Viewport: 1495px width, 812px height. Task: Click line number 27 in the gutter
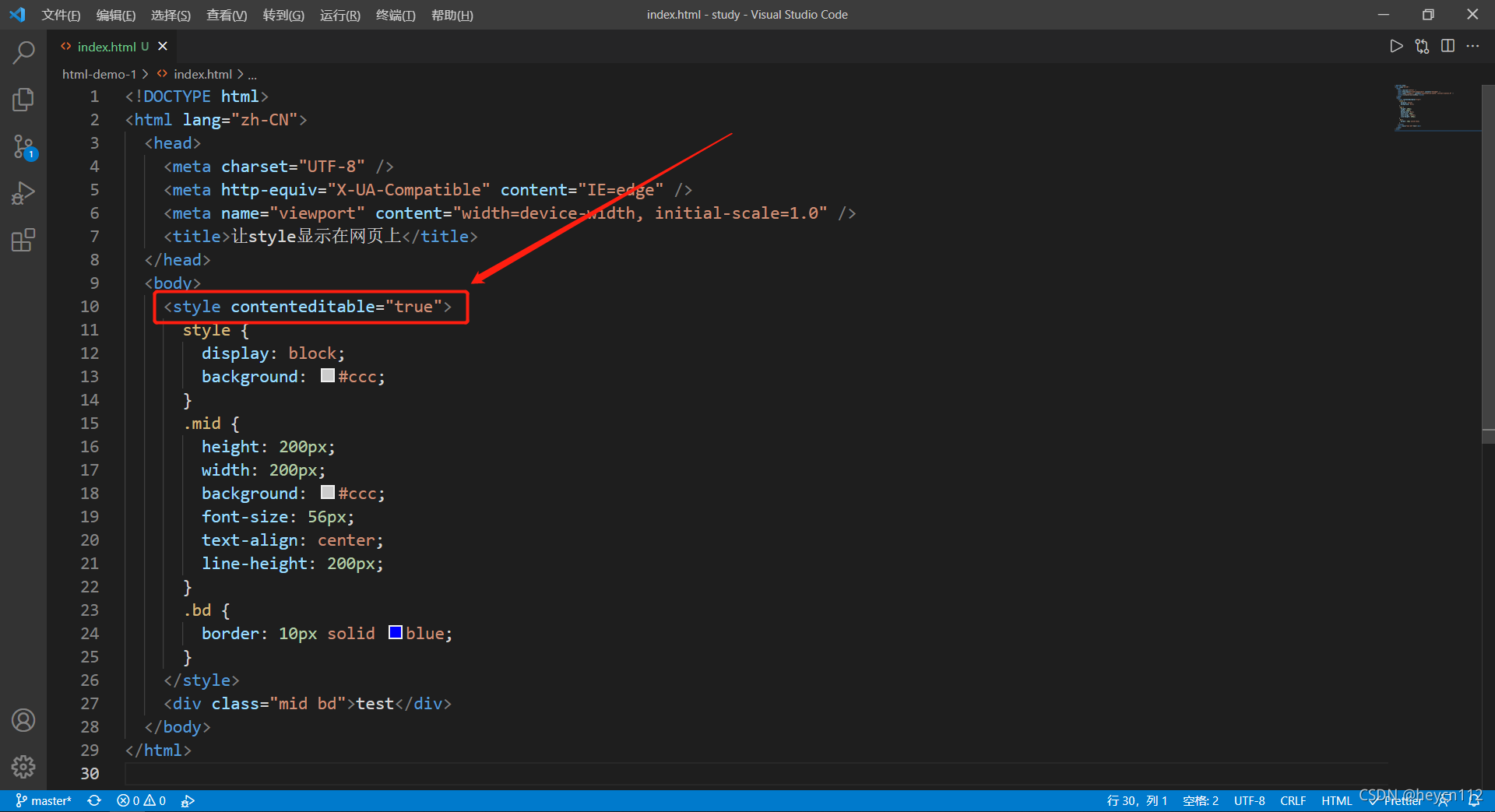(90, 704)
